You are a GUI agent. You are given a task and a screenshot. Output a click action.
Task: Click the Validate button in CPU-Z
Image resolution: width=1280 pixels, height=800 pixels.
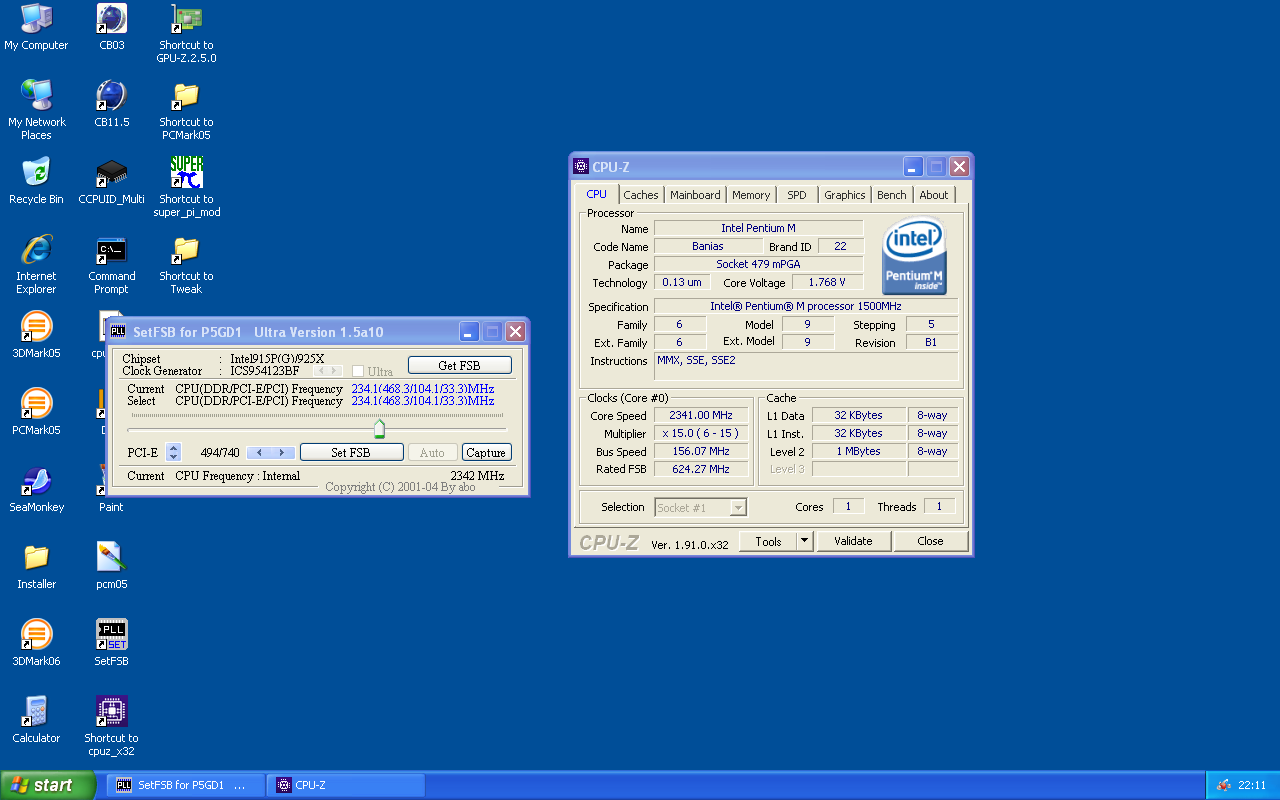click(853, 541)
